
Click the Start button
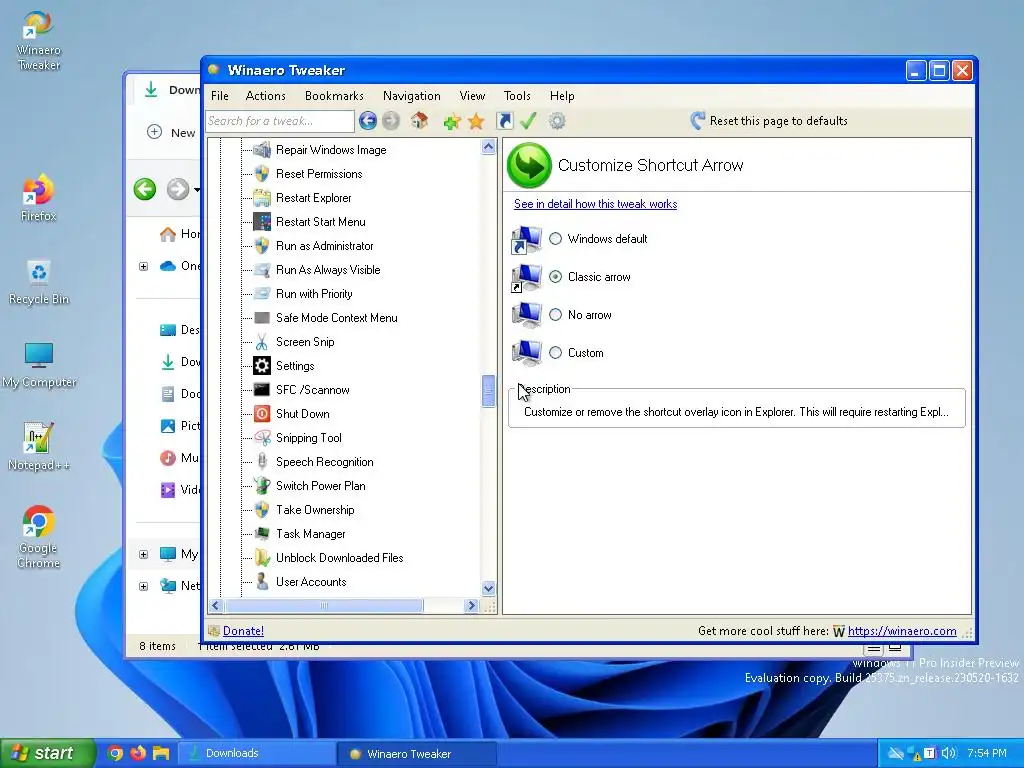47,753
